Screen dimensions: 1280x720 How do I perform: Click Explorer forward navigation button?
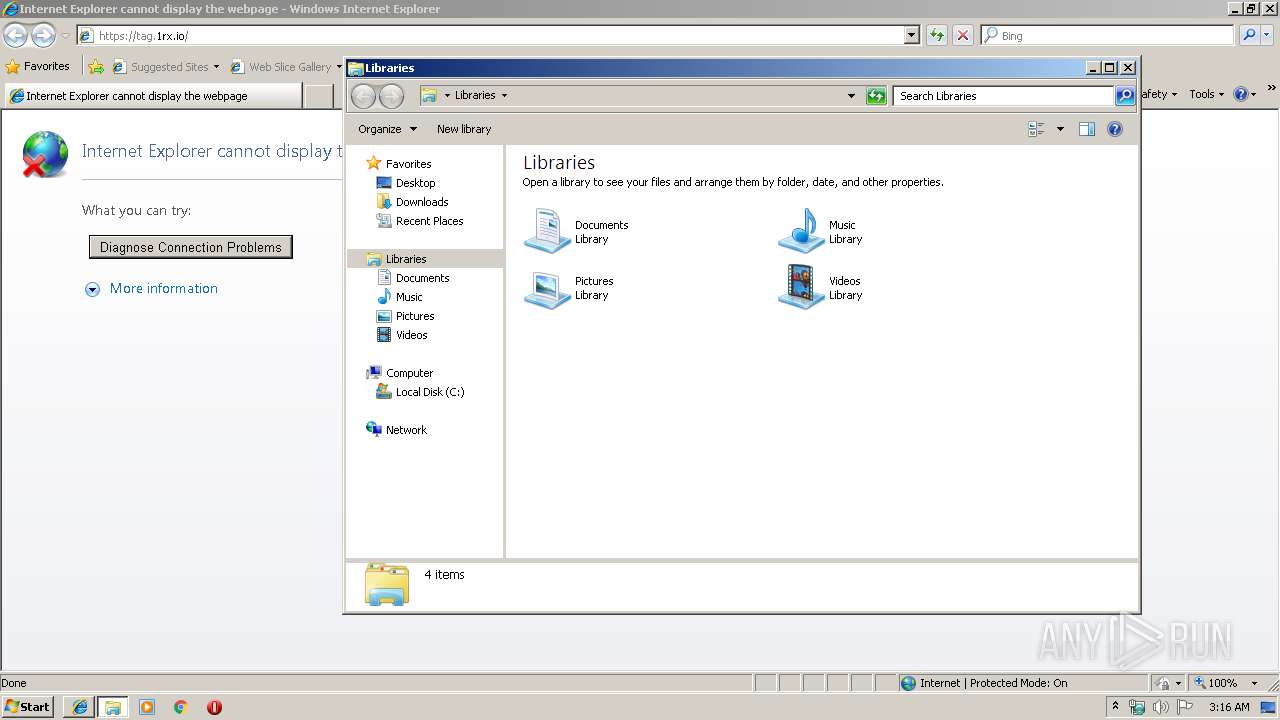pos(392,96)
